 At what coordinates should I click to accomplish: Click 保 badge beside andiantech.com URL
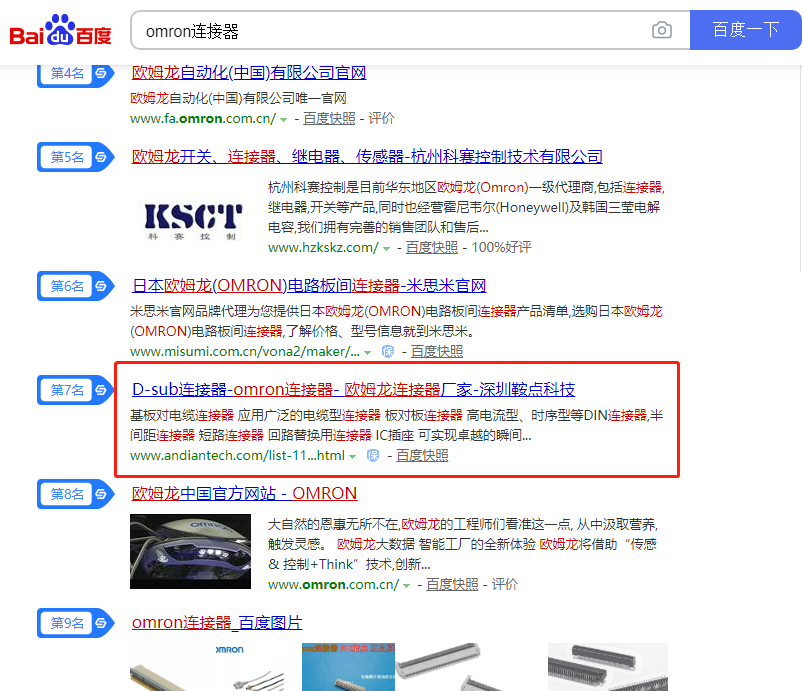point(373,455)
